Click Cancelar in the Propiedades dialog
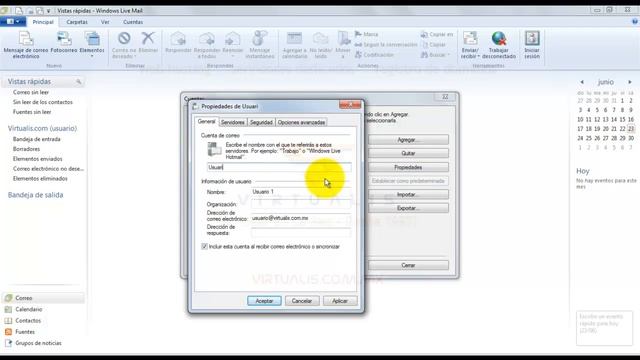 tap(302, 301)
